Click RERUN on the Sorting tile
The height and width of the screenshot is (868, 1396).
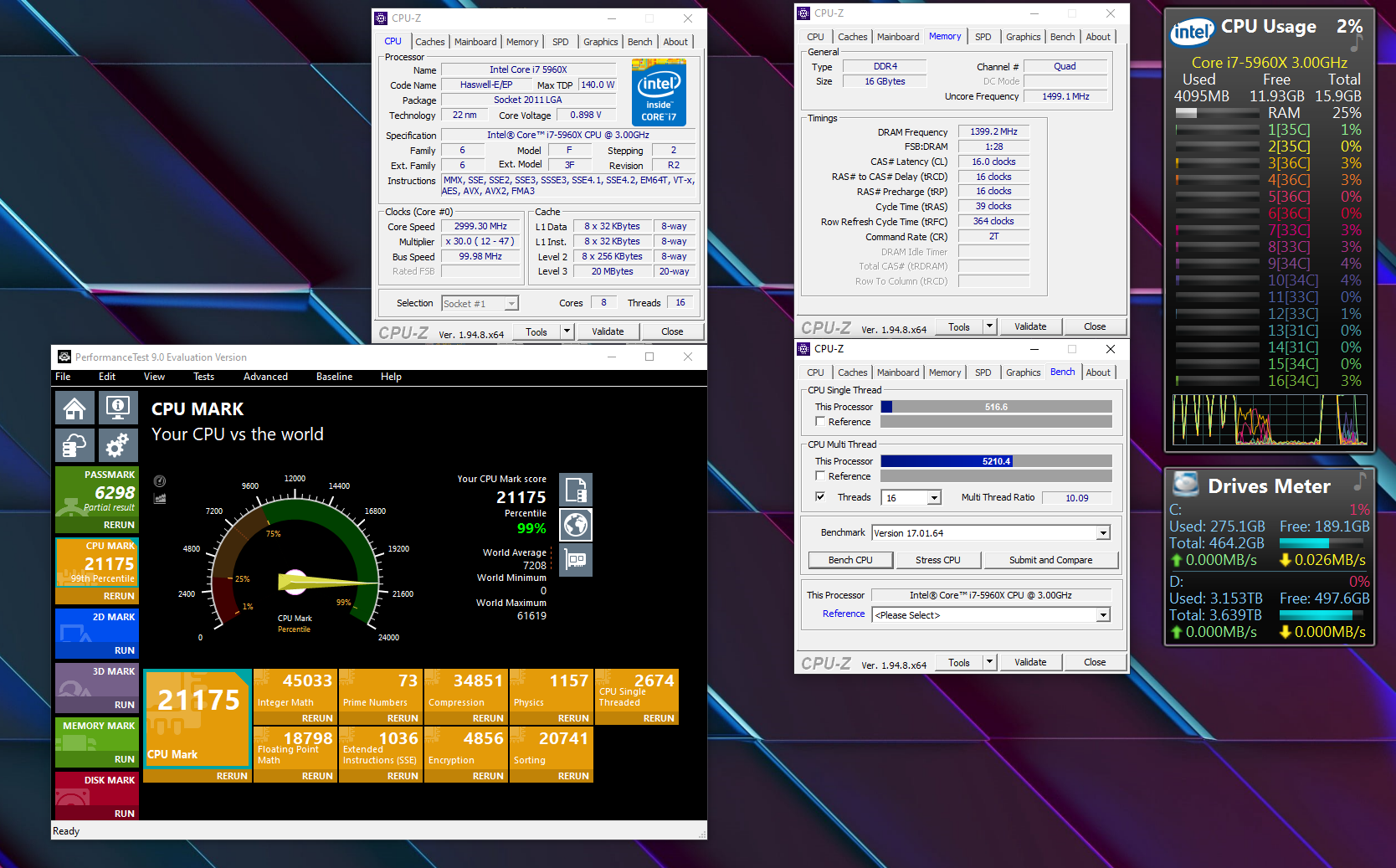573,776
